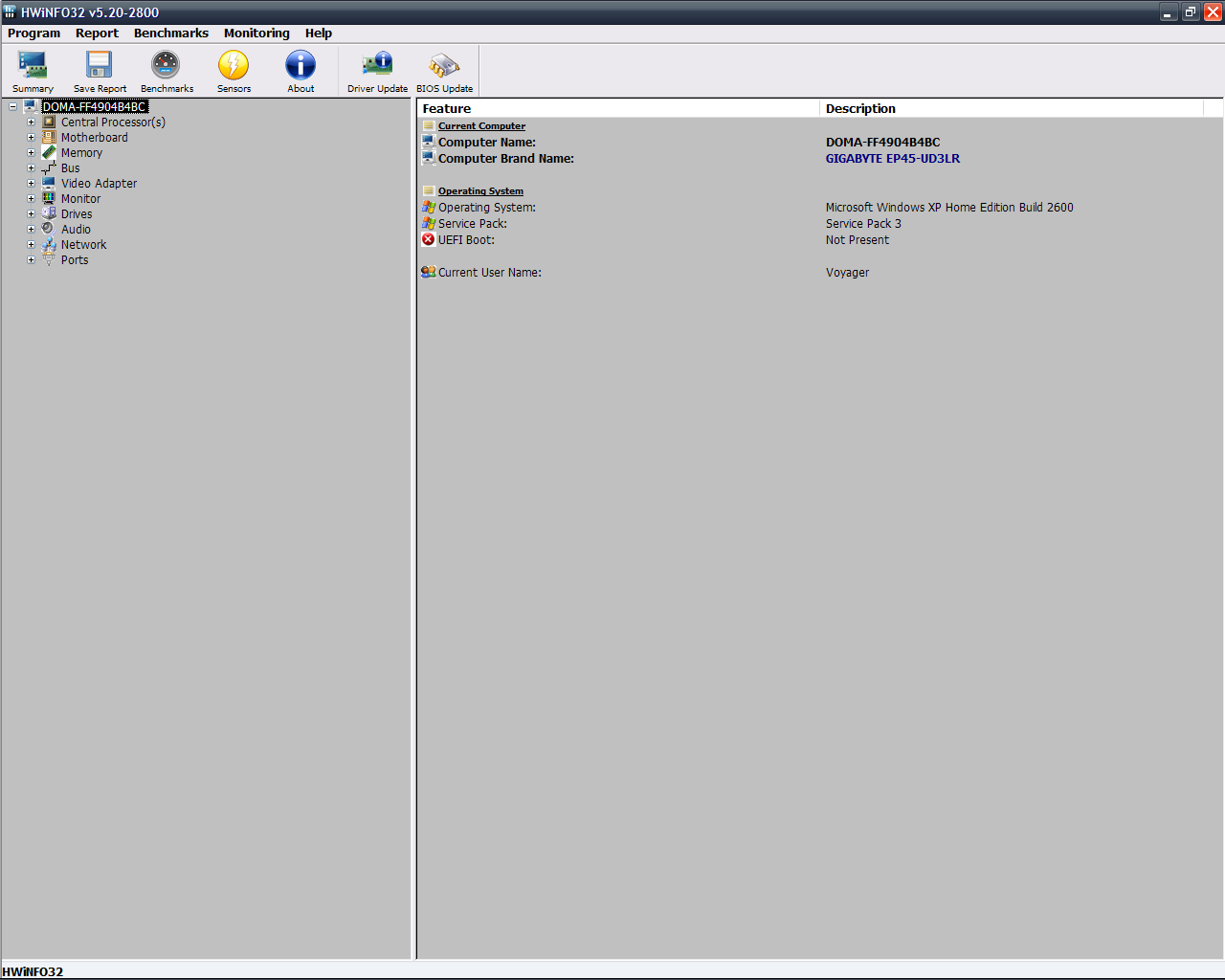
Task: Open the Program menu
Action: (x=33, y=33)
